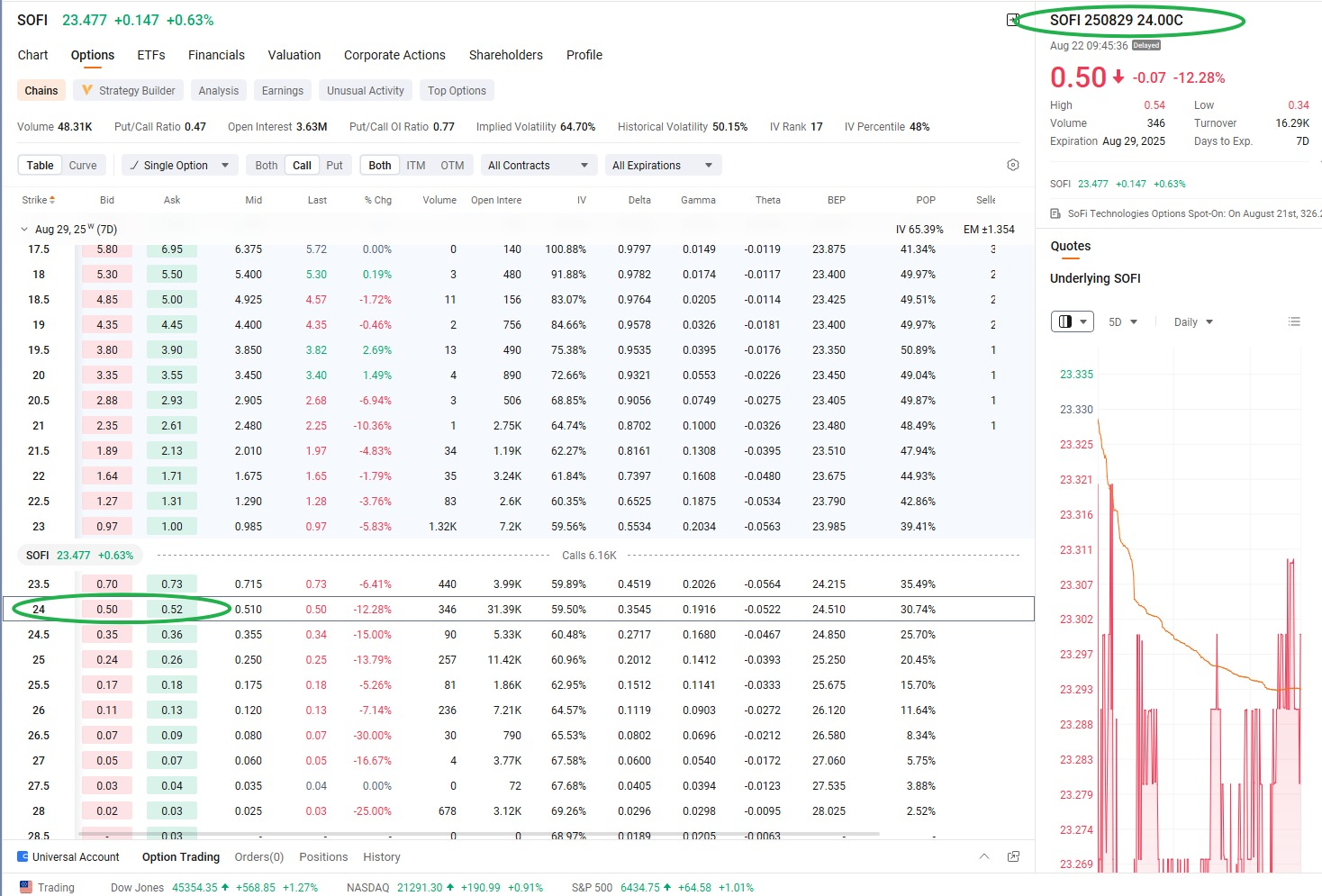Screen dimensions: 1322x896
Task: Click the news document icon beside SoFi headline
Action: coord(1055,213)
